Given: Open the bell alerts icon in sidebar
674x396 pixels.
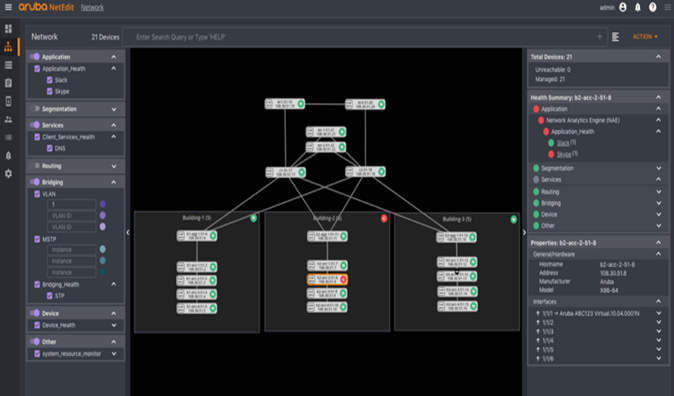Looking at the screenshot, I should [x=8, y=155].
